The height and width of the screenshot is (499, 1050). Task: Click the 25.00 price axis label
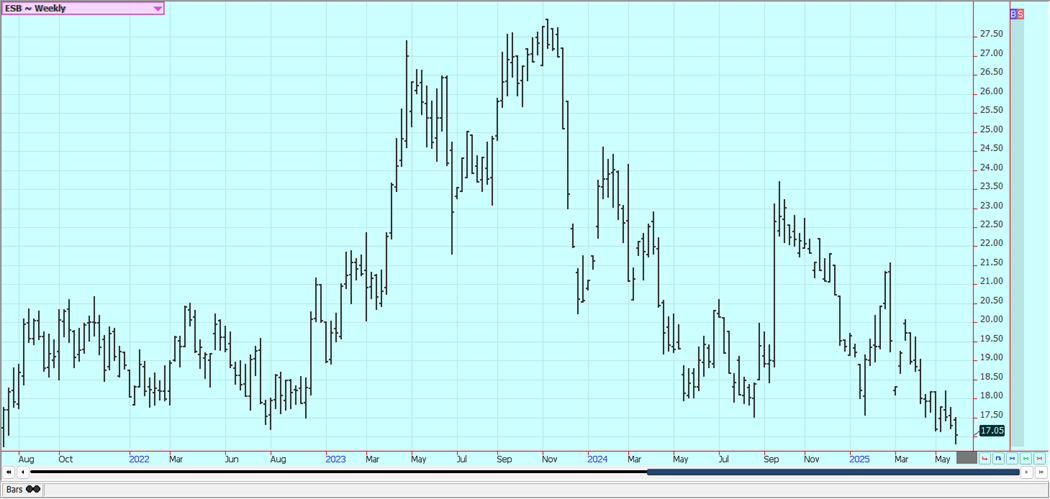point(992,130)
